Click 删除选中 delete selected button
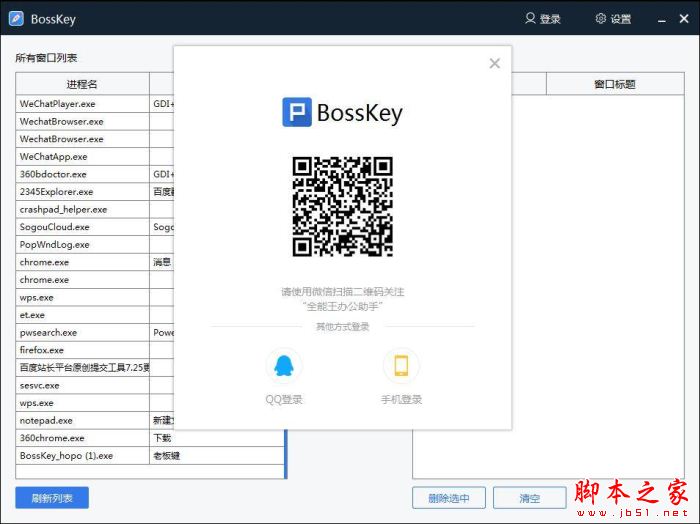Viewport: 700px width, 524px height. click(x=449, y=498)
